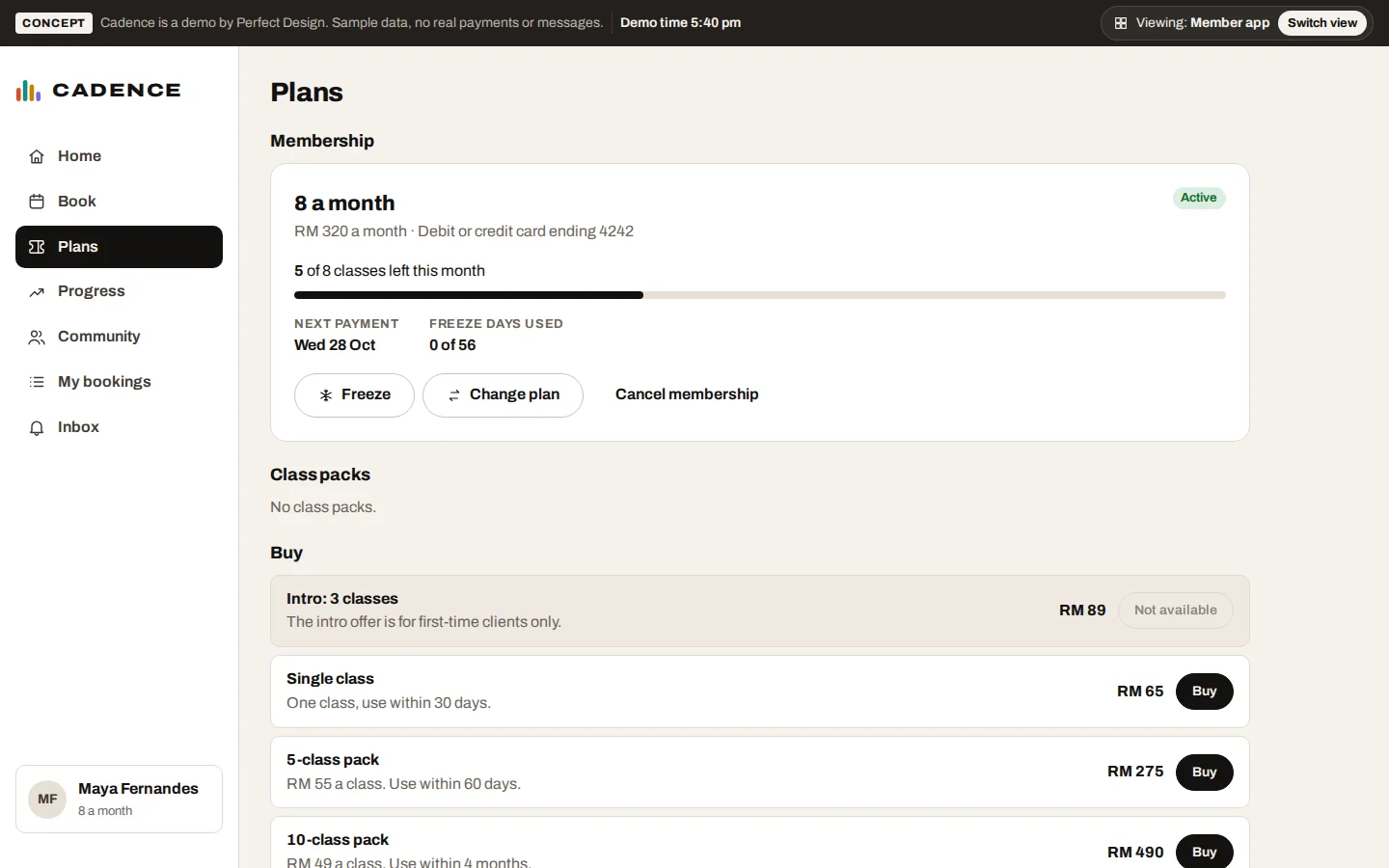Open Maya Fernandes profile card

click(119, 800)
